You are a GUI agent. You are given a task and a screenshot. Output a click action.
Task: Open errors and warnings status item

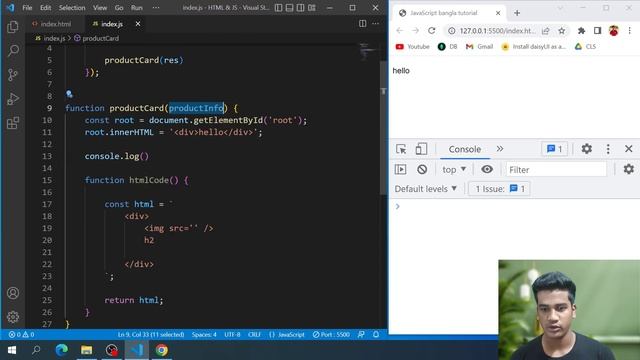[22, 334]
